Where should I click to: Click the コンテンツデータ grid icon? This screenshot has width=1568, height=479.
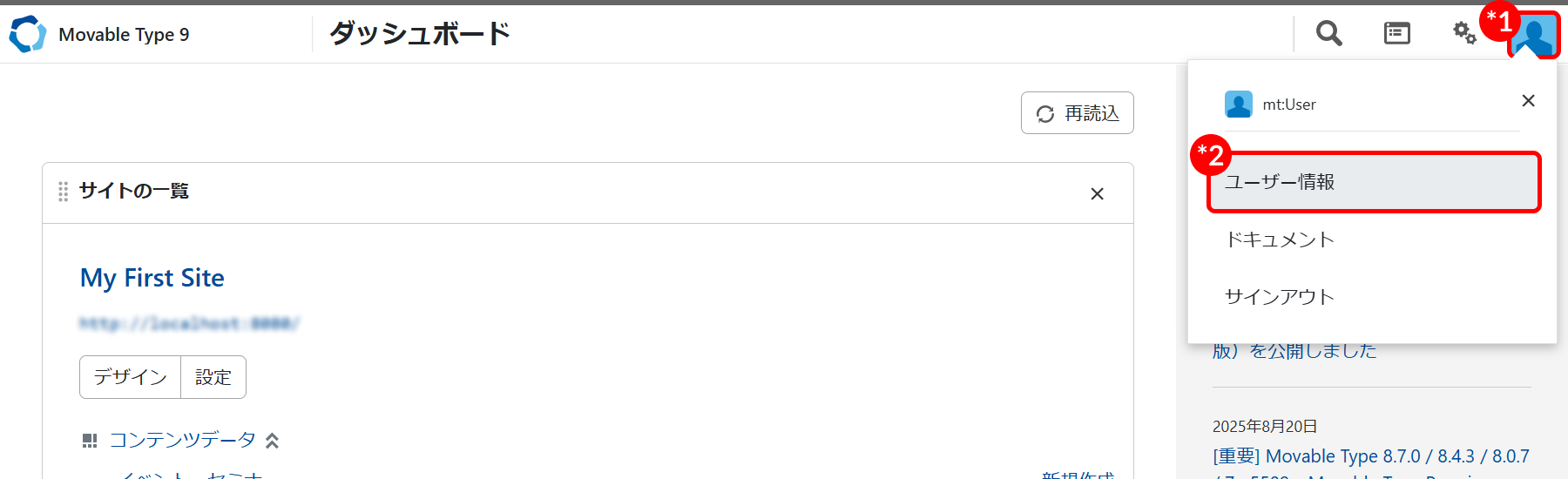click(x=90, y=441)
